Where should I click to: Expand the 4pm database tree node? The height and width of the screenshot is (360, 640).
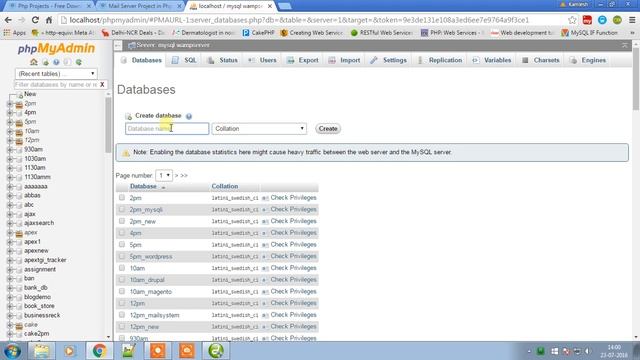10,113
